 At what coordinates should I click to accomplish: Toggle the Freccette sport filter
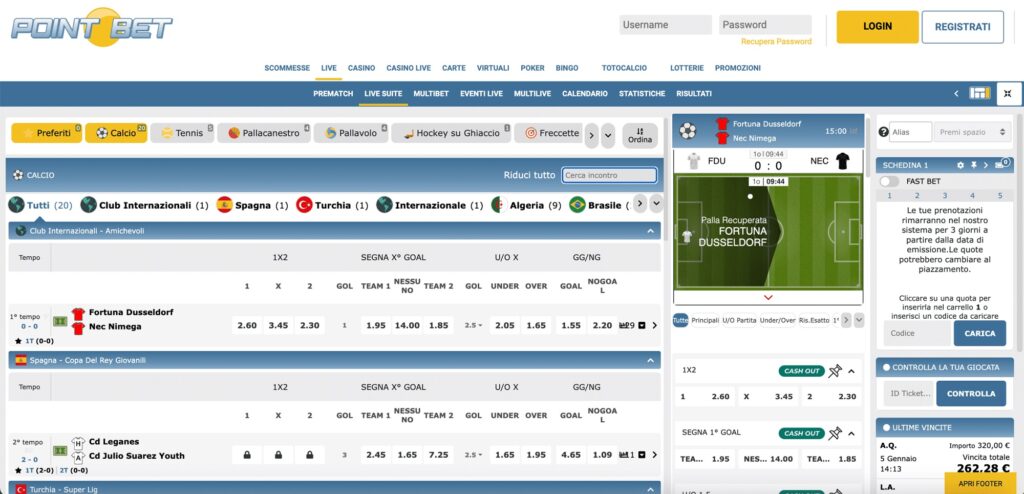pyautogui.click(x=549, y=133)
